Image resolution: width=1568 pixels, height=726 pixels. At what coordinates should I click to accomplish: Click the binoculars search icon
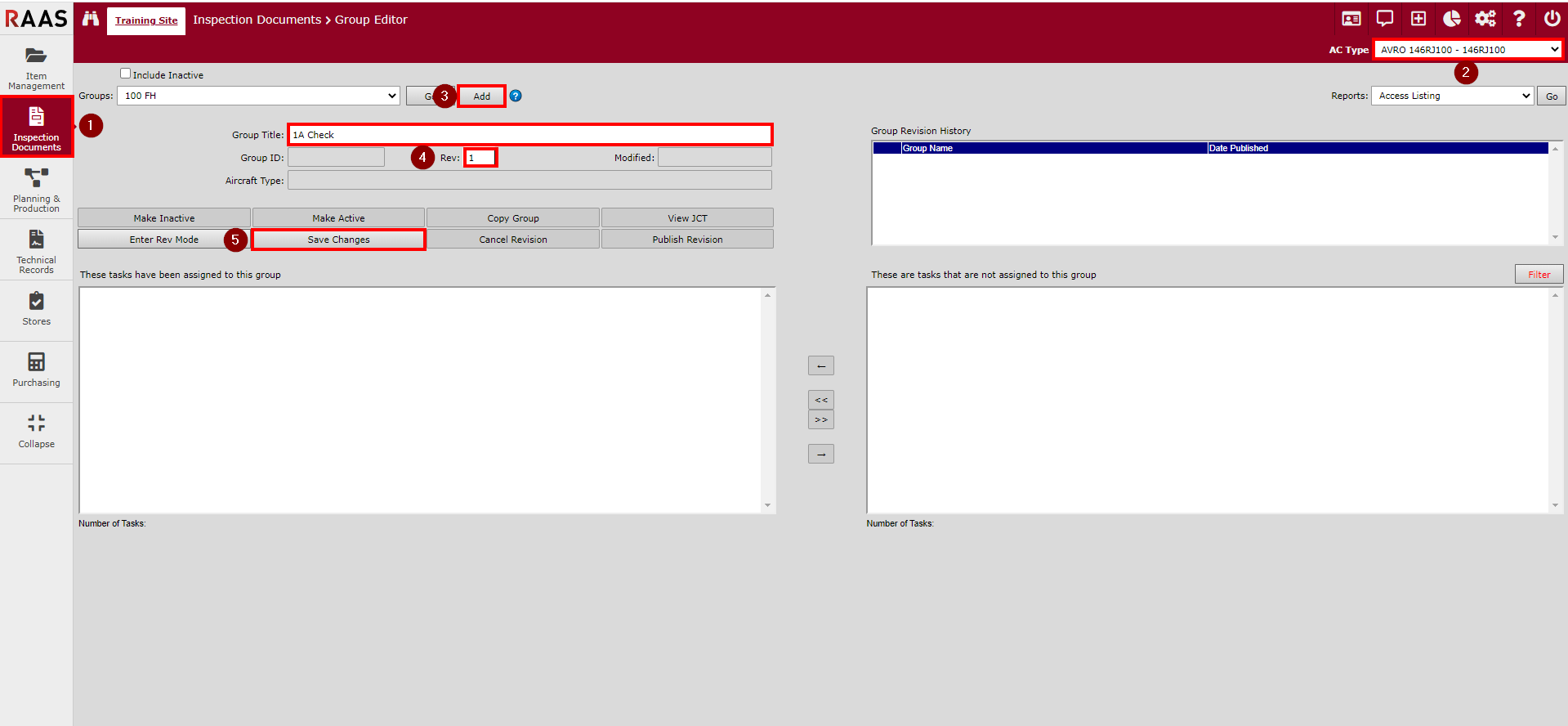click(90, 19)
